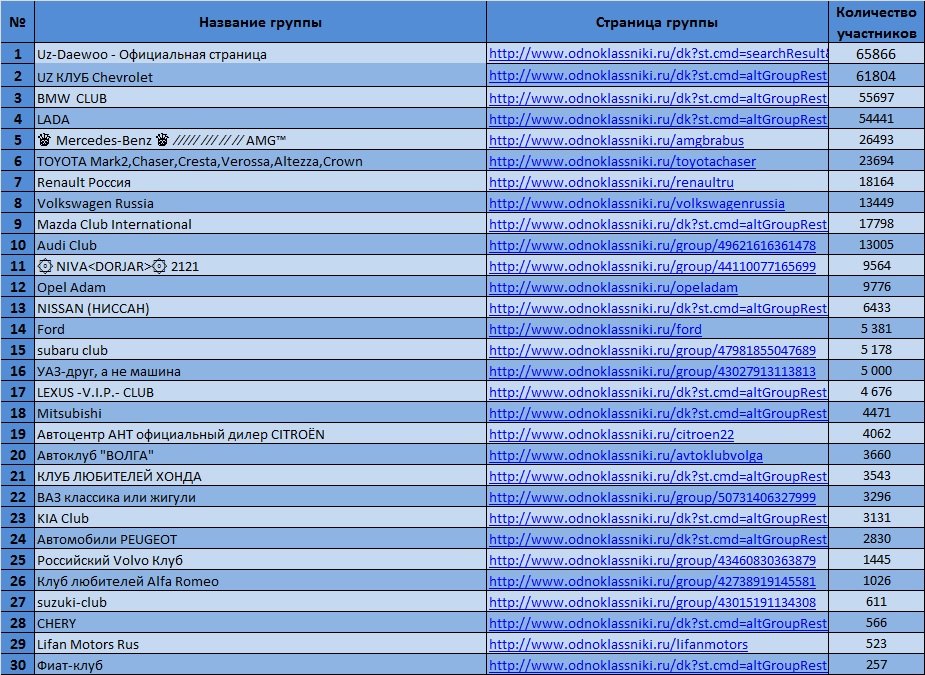
Task: Open the CHERY group page link
Action: click(658, 624)
